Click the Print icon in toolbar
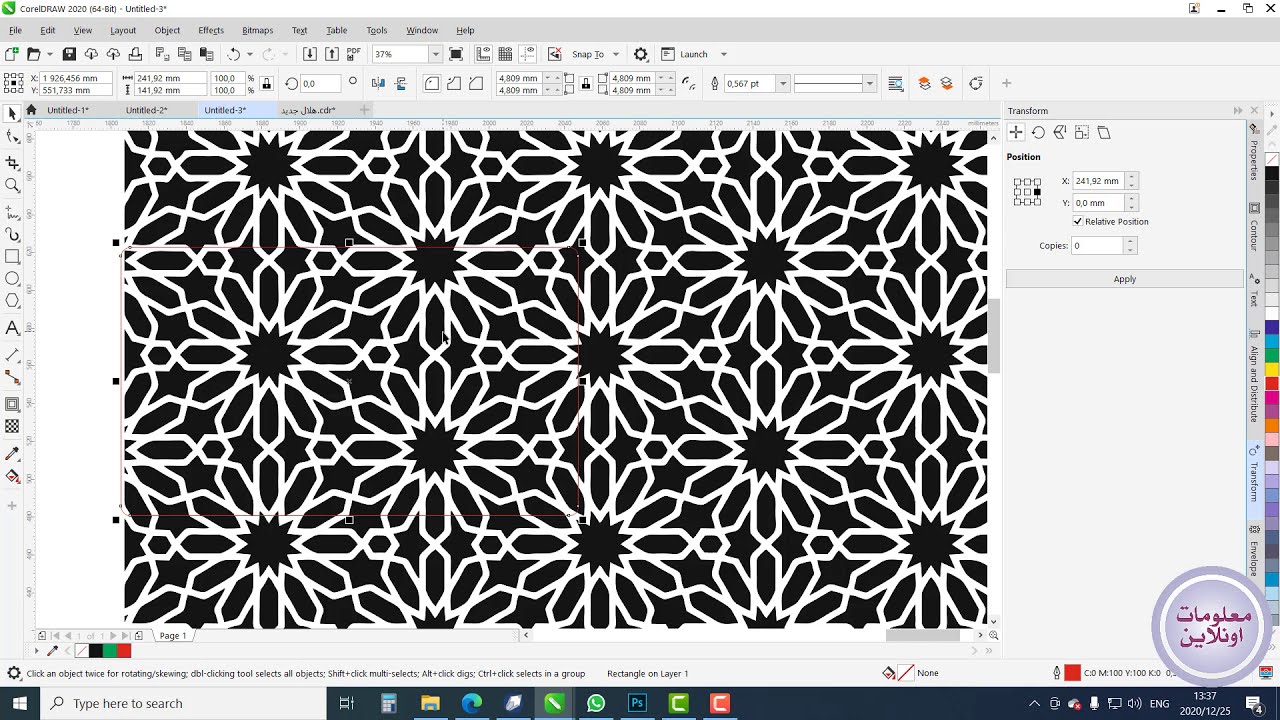This screenshot has height=720, width=1280. tap(135, 54)
